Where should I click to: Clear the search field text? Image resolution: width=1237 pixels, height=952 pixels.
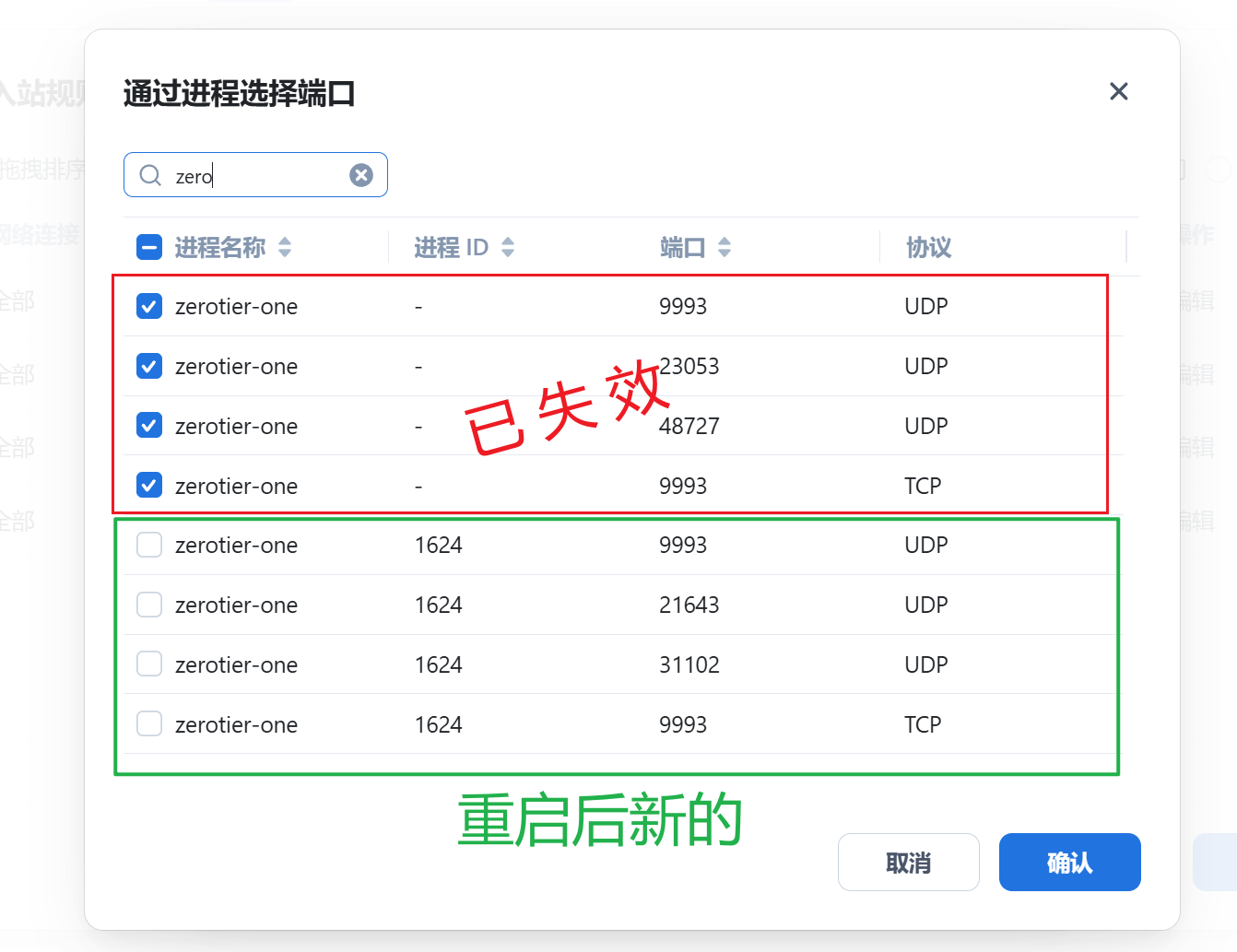click(361, 175)
